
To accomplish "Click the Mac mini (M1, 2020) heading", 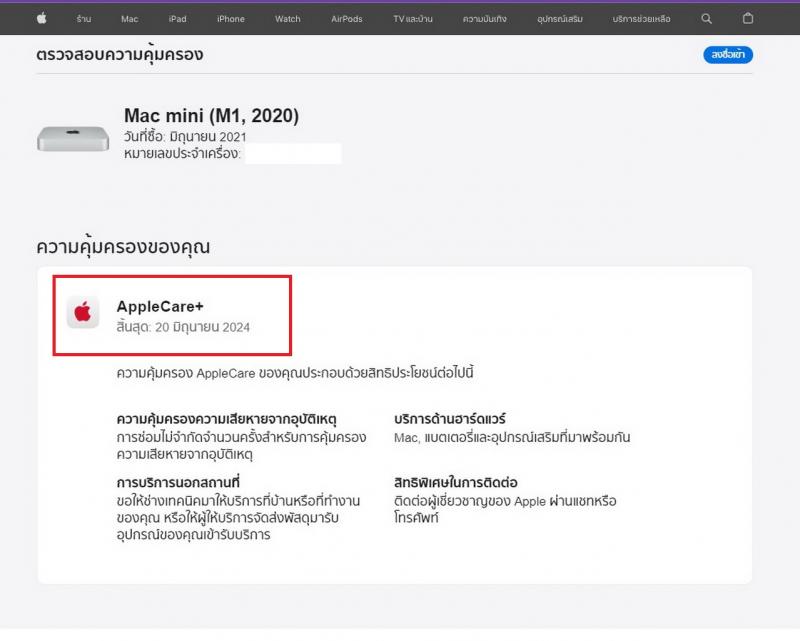I will (x=211, y=116).
